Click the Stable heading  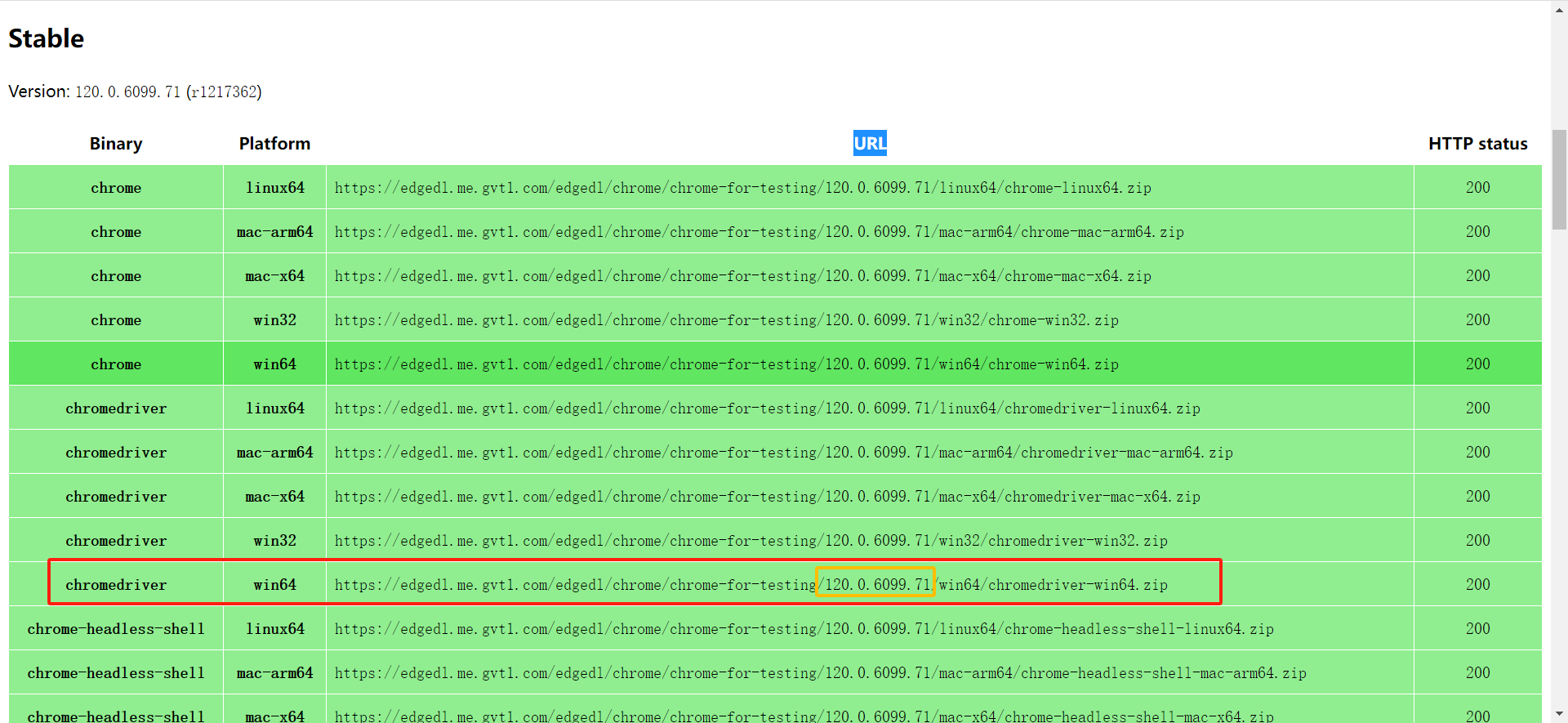(x=46, y=38)
